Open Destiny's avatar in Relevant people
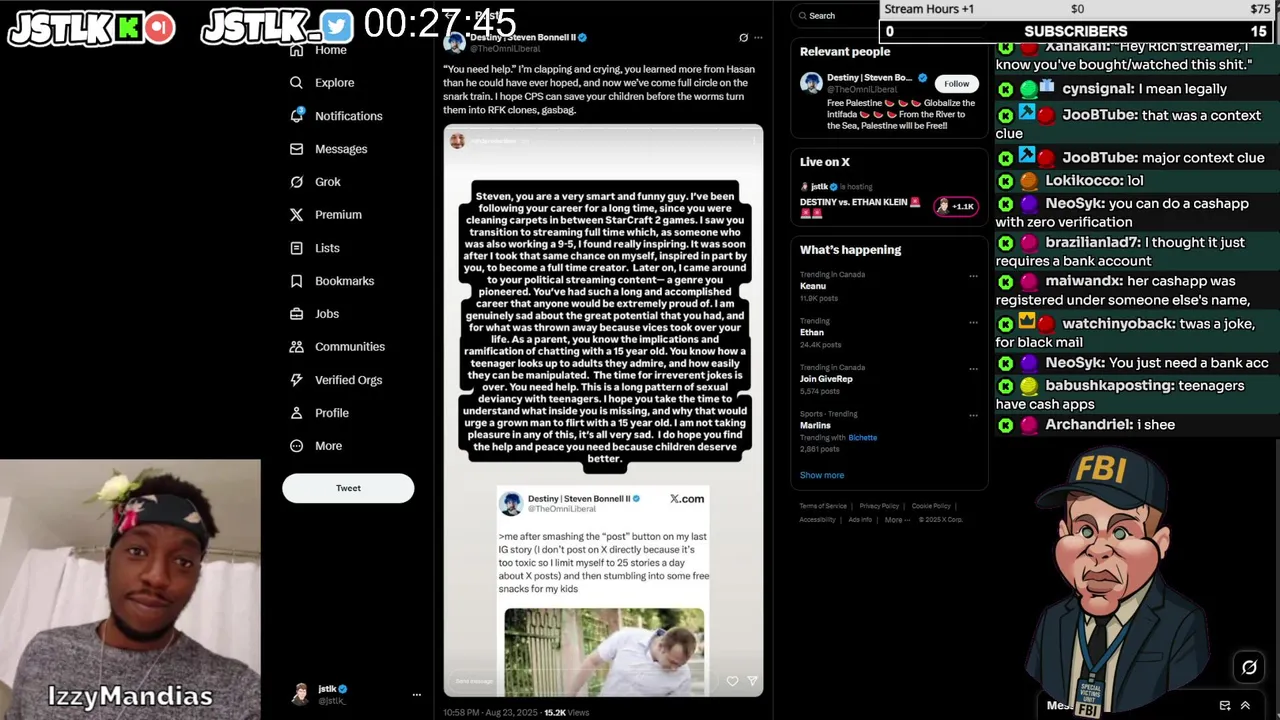Screen dimensions: 1280x720 point(811,83)
